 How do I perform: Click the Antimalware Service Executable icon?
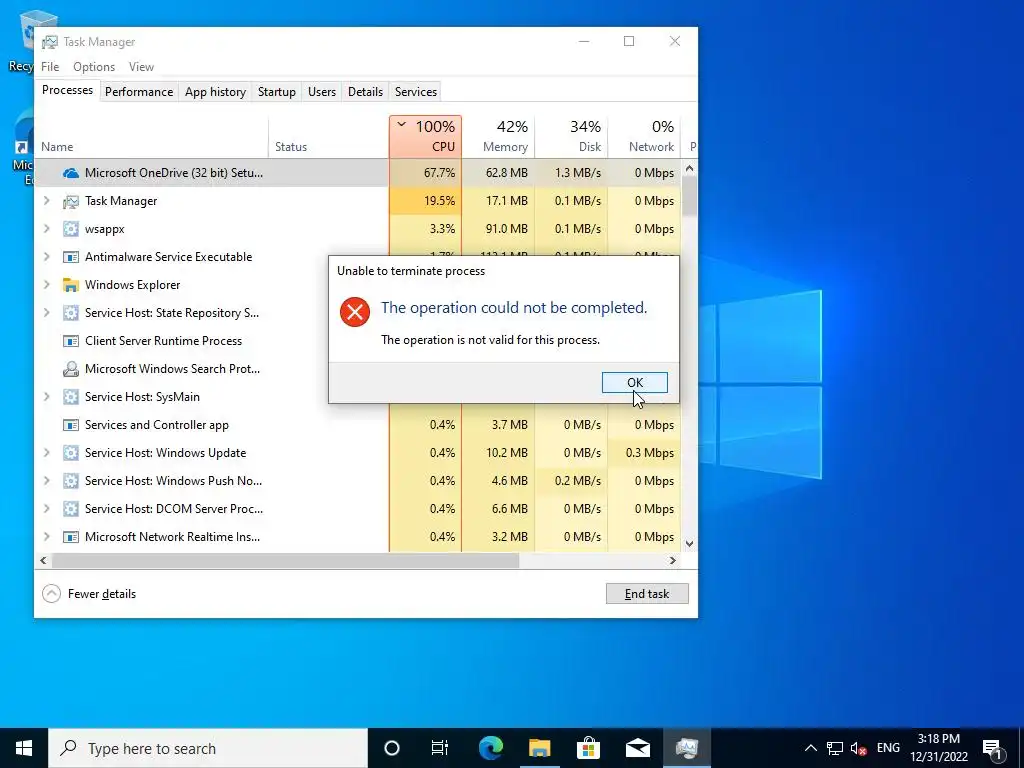[71, 257]
